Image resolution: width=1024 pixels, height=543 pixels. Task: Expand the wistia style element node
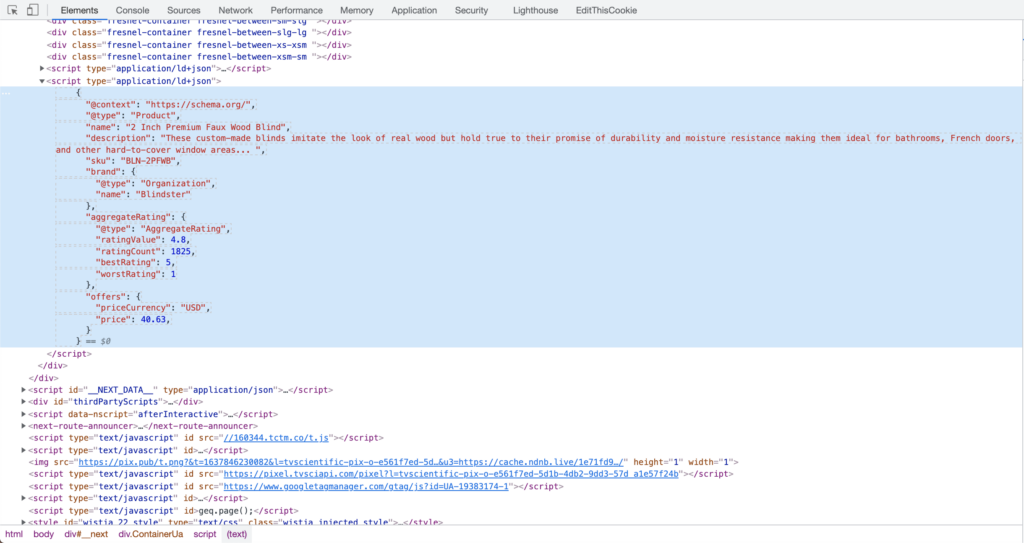click(24, 523)
